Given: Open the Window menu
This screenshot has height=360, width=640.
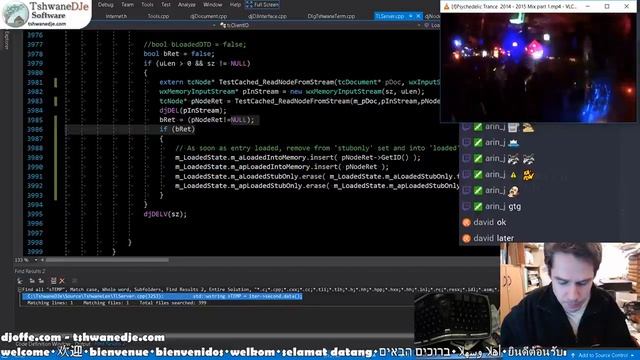Looking at the screenshot, I should [213, 4].
